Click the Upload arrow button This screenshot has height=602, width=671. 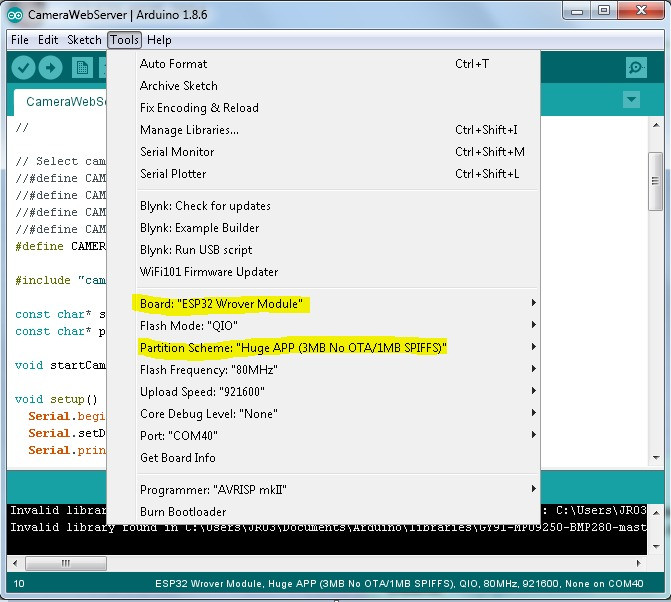click(50, 68)
